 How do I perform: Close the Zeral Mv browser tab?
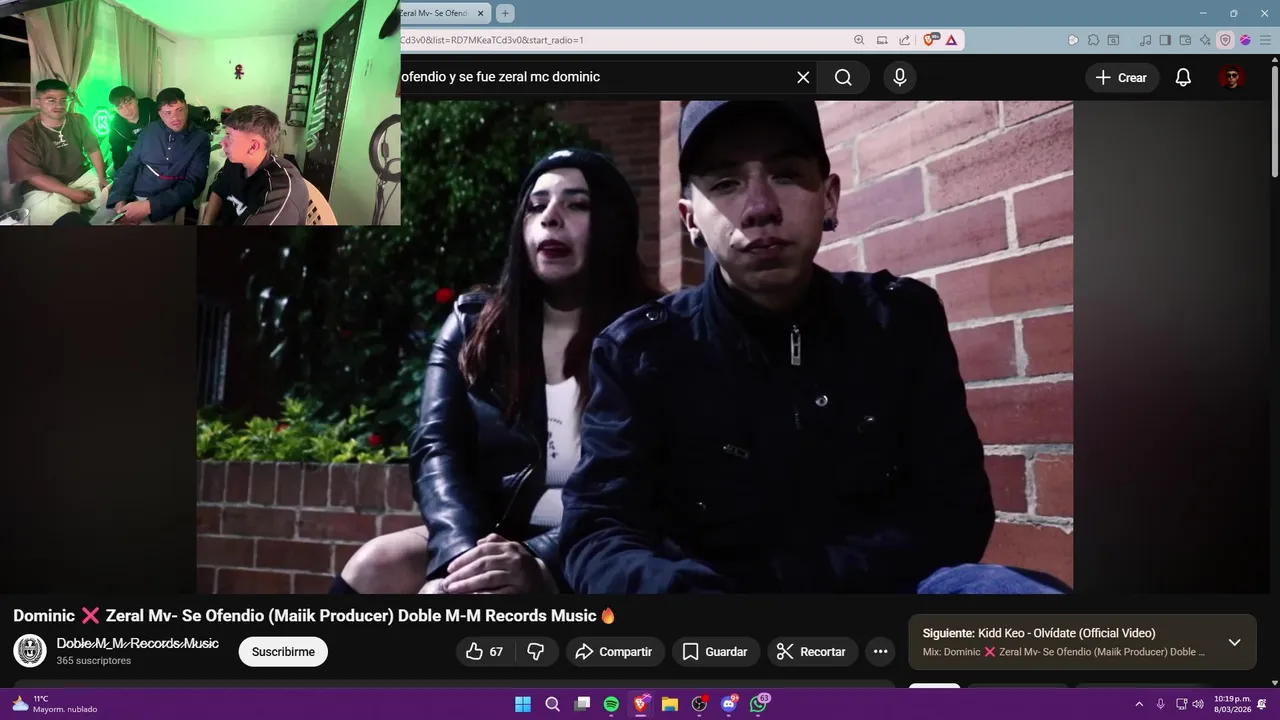pos(481,13)
